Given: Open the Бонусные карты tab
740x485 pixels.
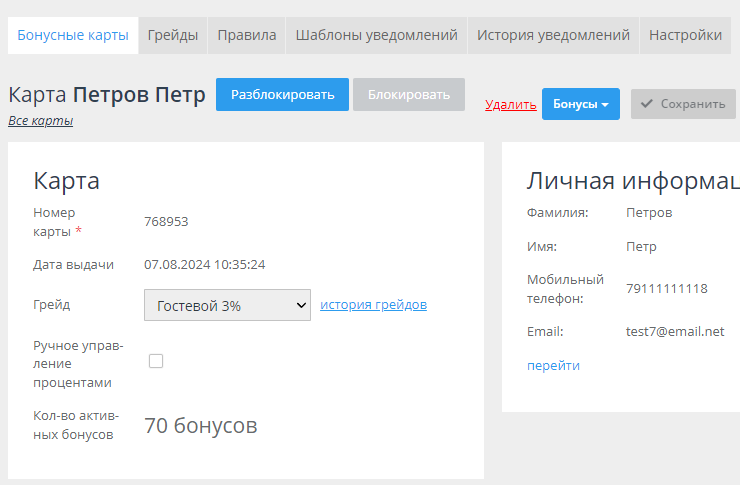Looking at the screenshot, I should click(x=73, y=35).
